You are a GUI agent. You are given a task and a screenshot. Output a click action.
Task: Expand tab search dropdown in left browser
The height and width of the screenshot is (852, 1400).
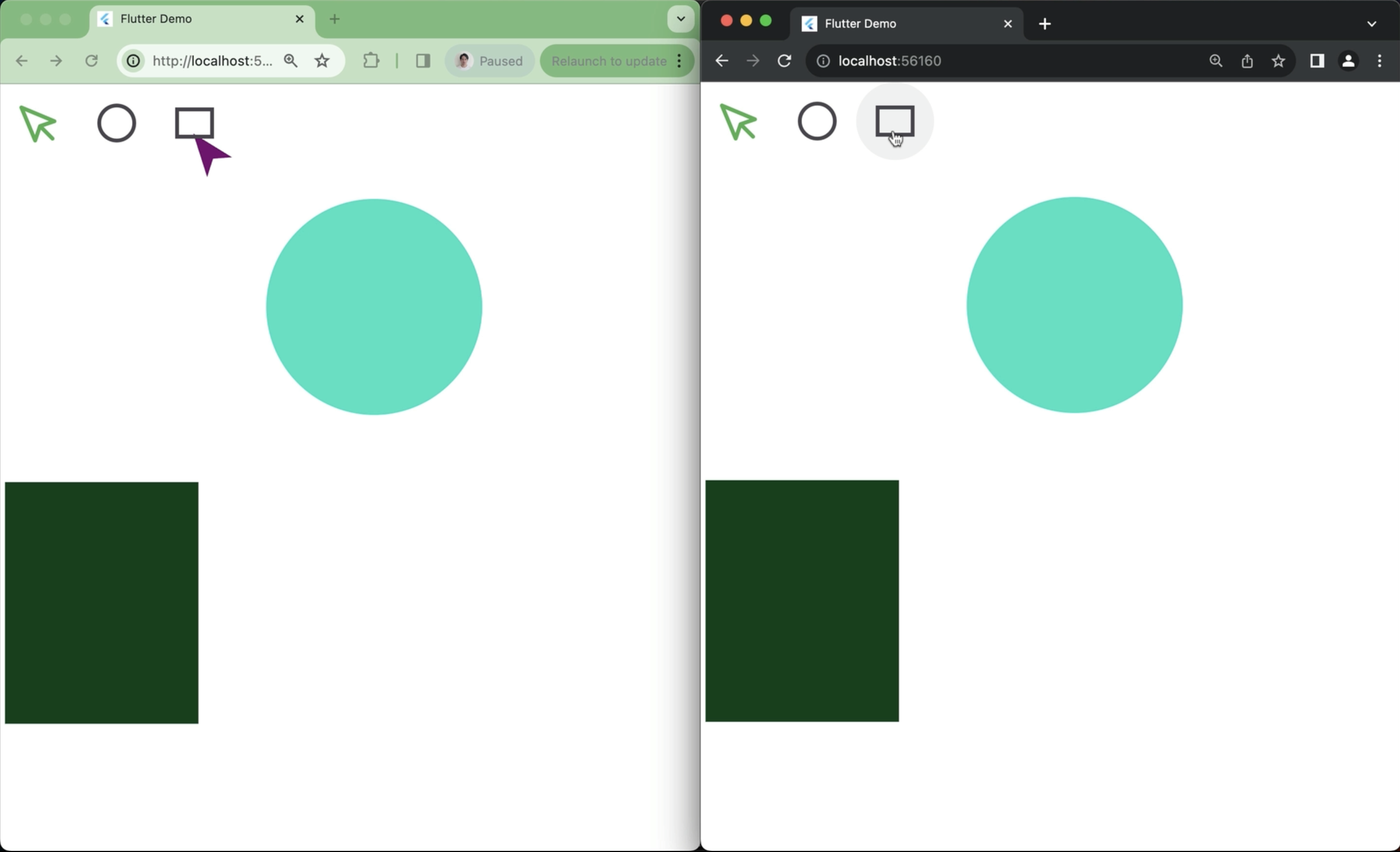680,19
